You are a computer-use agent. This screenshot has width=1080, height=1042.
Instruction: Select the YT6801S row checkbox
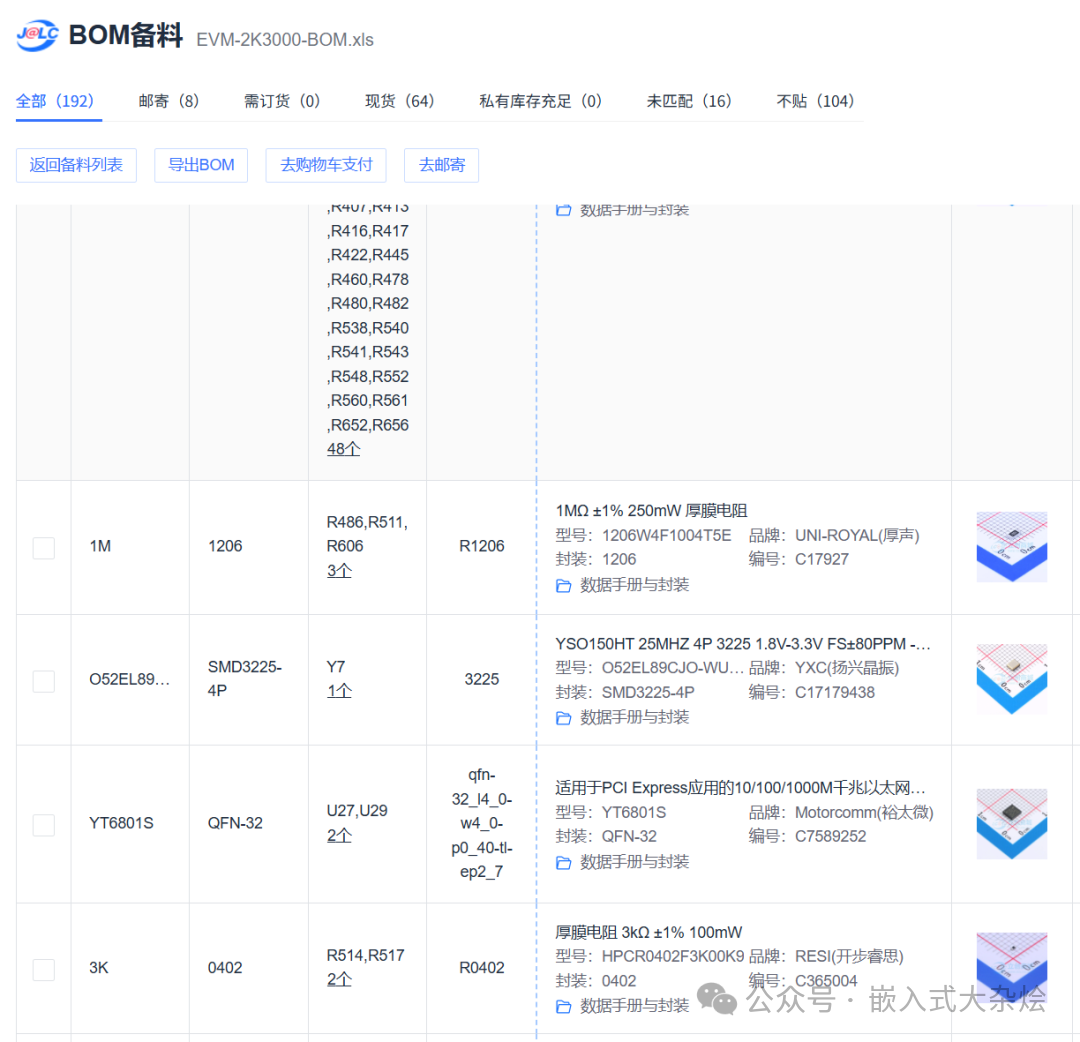[x=43, y=825]
